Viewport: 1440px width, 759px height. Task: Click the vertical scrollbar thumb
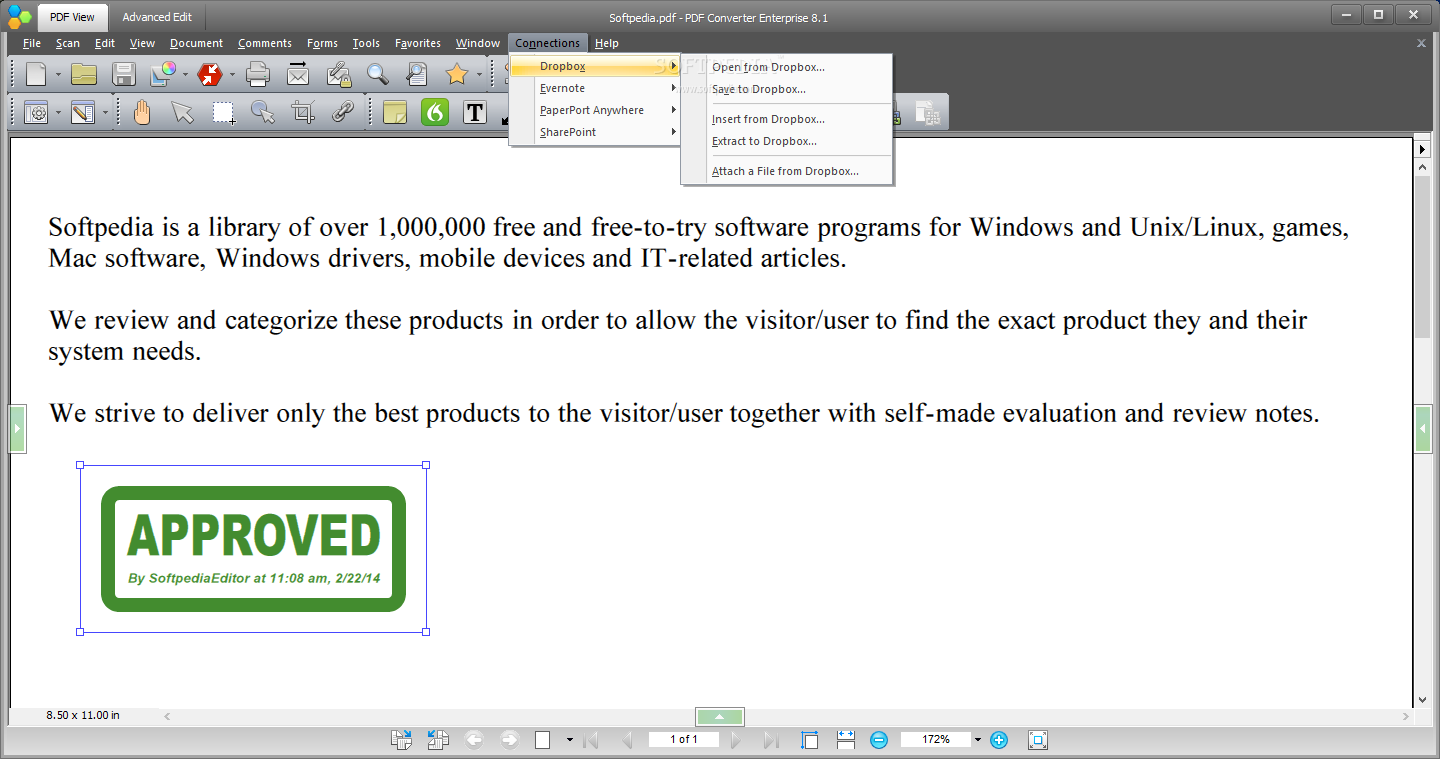coord(1422,257)
